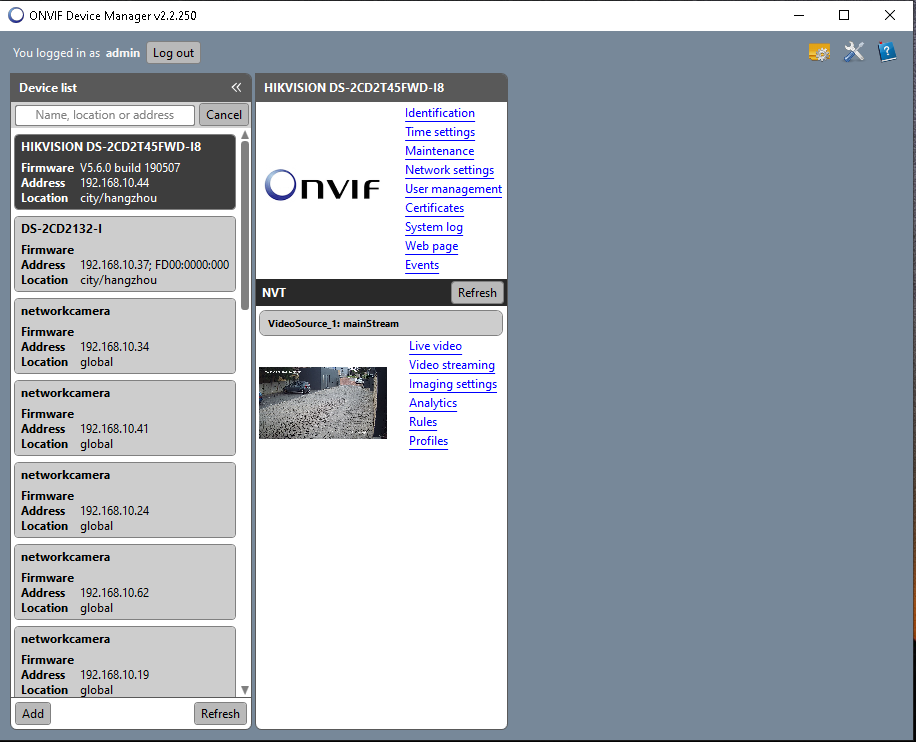Click the device list scroll up arrow
916x742 pixels.
pos(245,135)
